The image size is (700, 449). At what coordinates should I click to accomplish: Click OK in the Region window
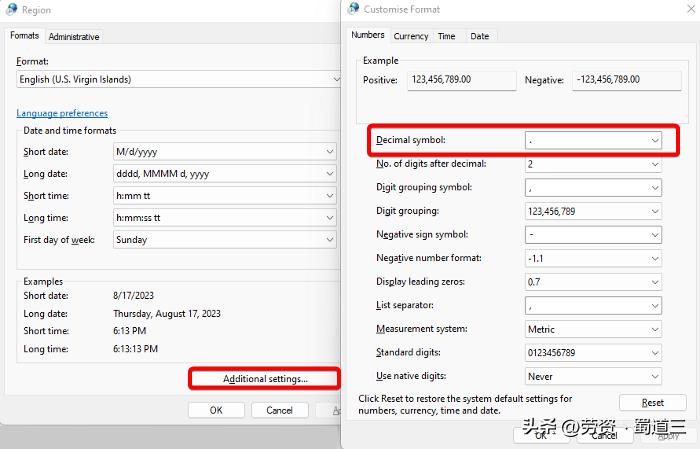pyautogui.click(x=216, y=410)
